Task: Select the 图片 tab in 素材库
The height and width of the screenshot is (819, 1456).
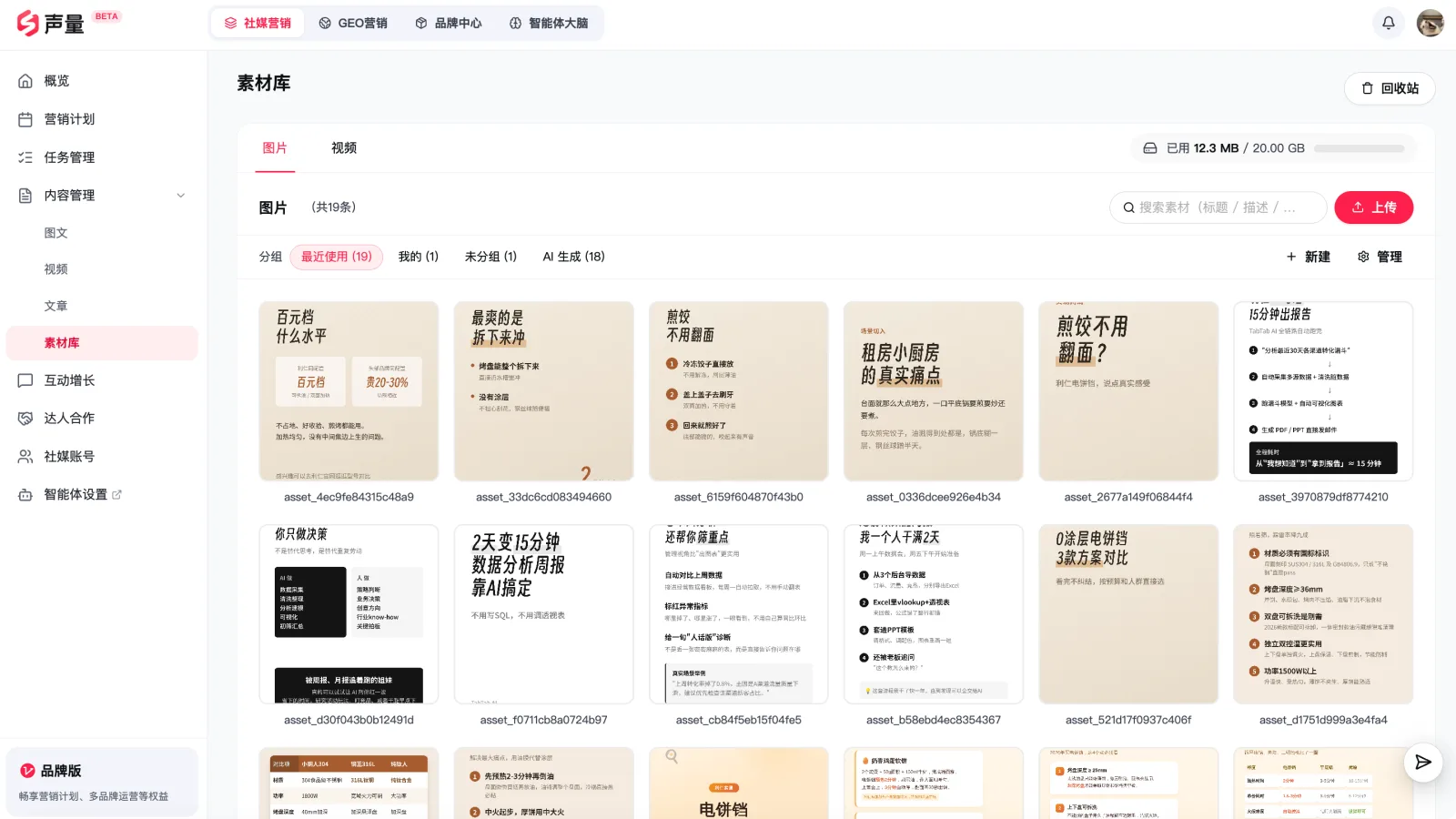Action: (x=275, y=148)
